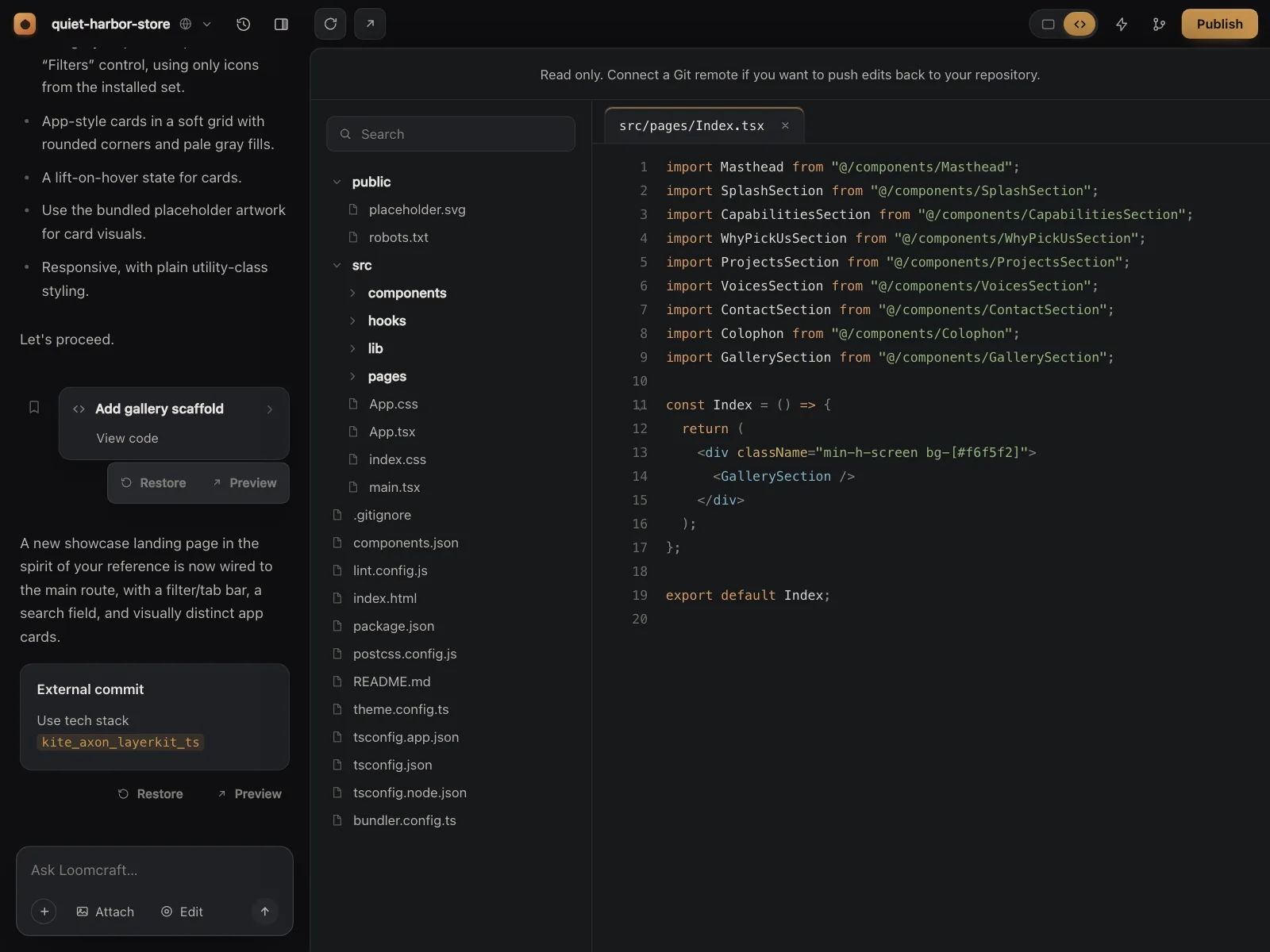
Task: Open placeholder.svg file
Action: (x=417, y=209)
